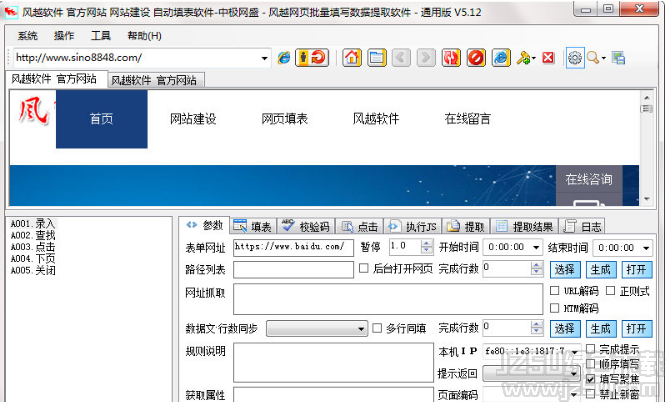Click the 路径列表 input field
The width and height of the screenshot is (666, 402).
293,270
